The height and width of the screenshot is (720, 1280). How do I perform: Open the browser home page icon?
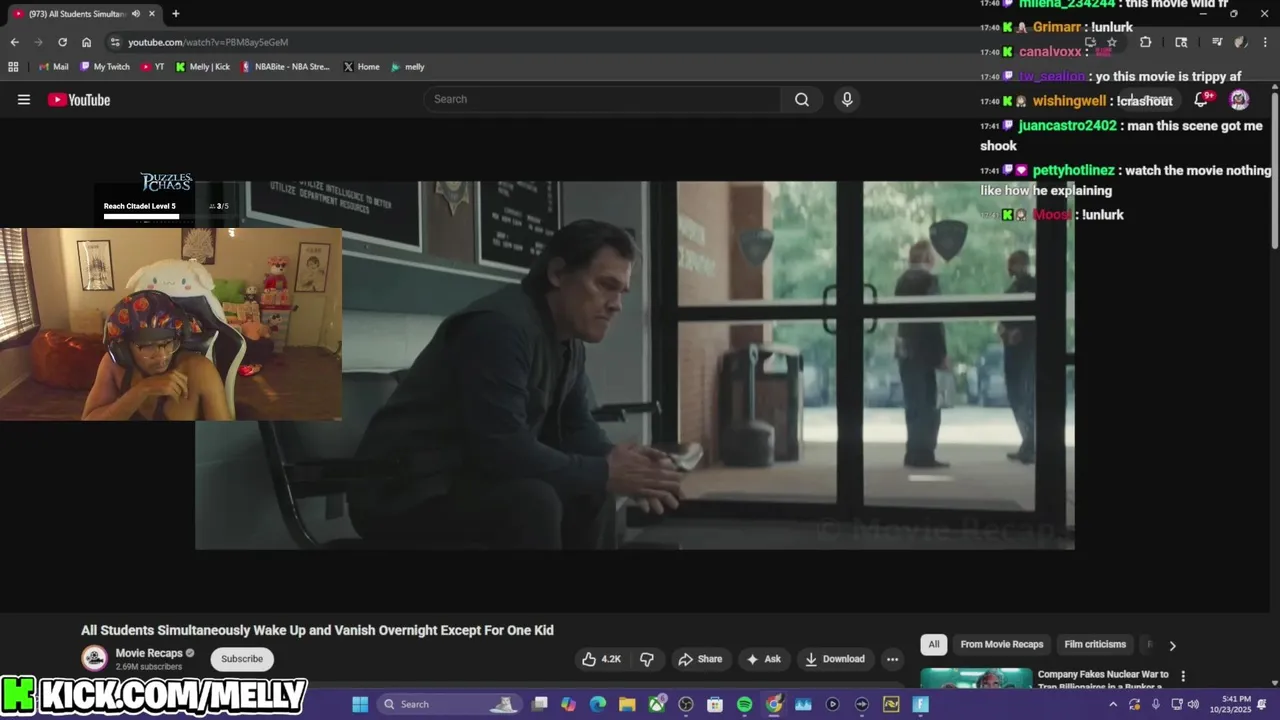pos(86,42)
